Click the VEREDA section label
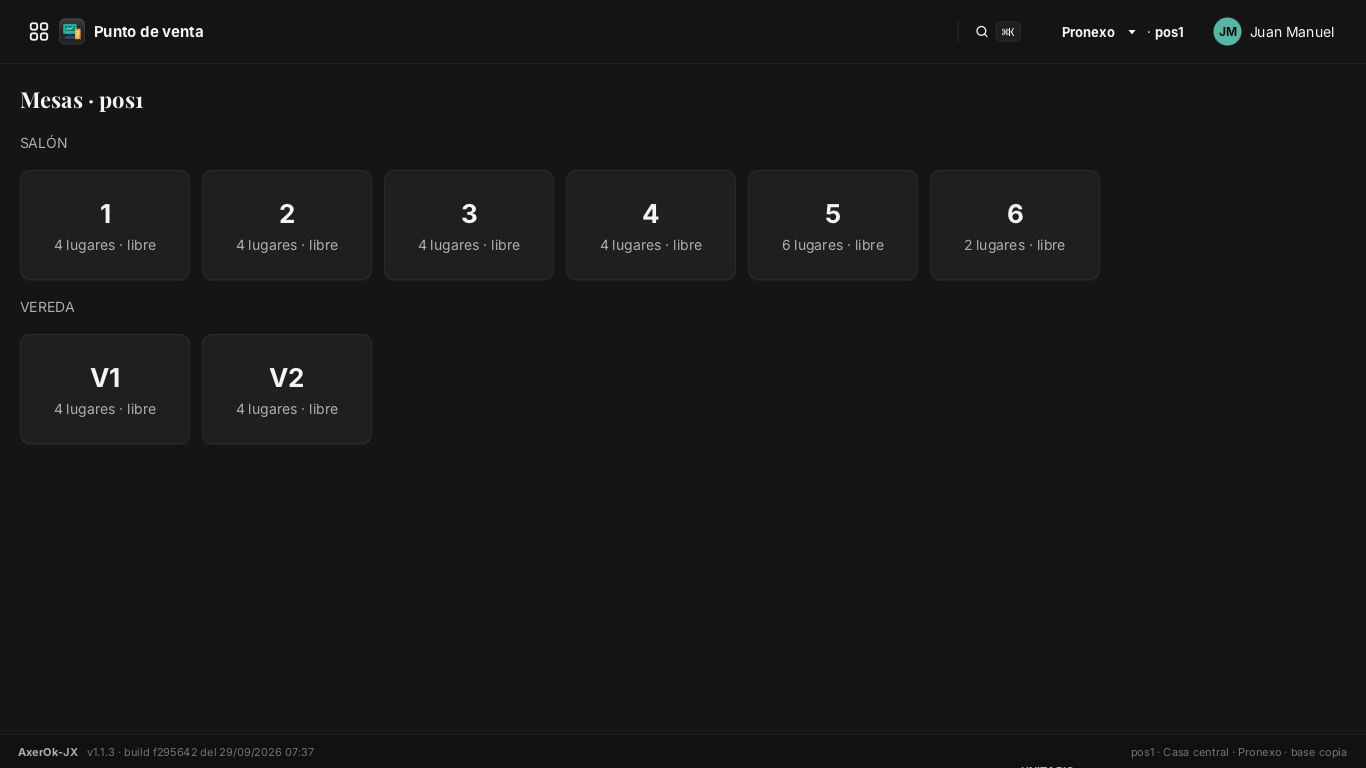Screen dimensions: 1366x768 pos(47,307)
